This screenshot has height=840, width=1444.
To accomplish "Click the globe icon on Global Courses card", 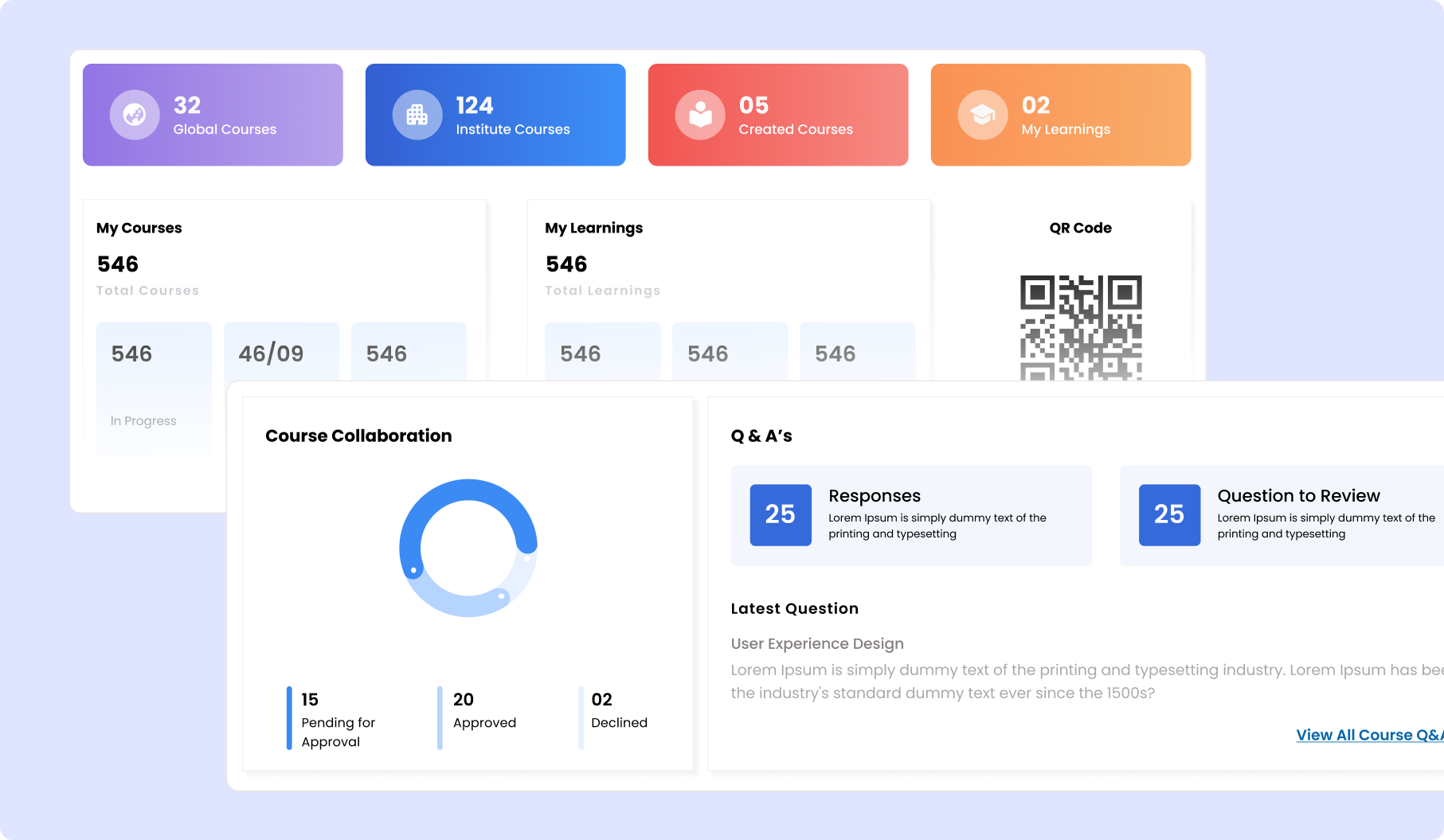I will coord(135,115).
